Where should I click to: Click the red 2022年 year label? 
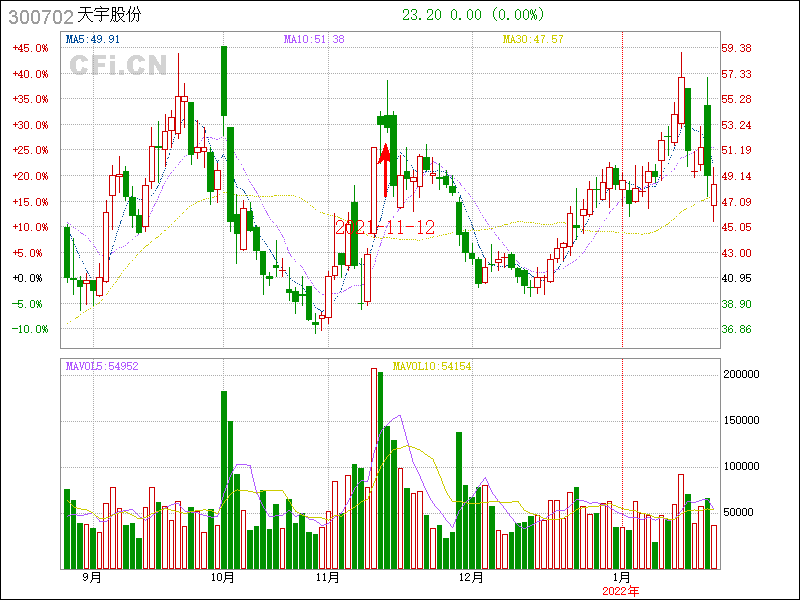620,591
